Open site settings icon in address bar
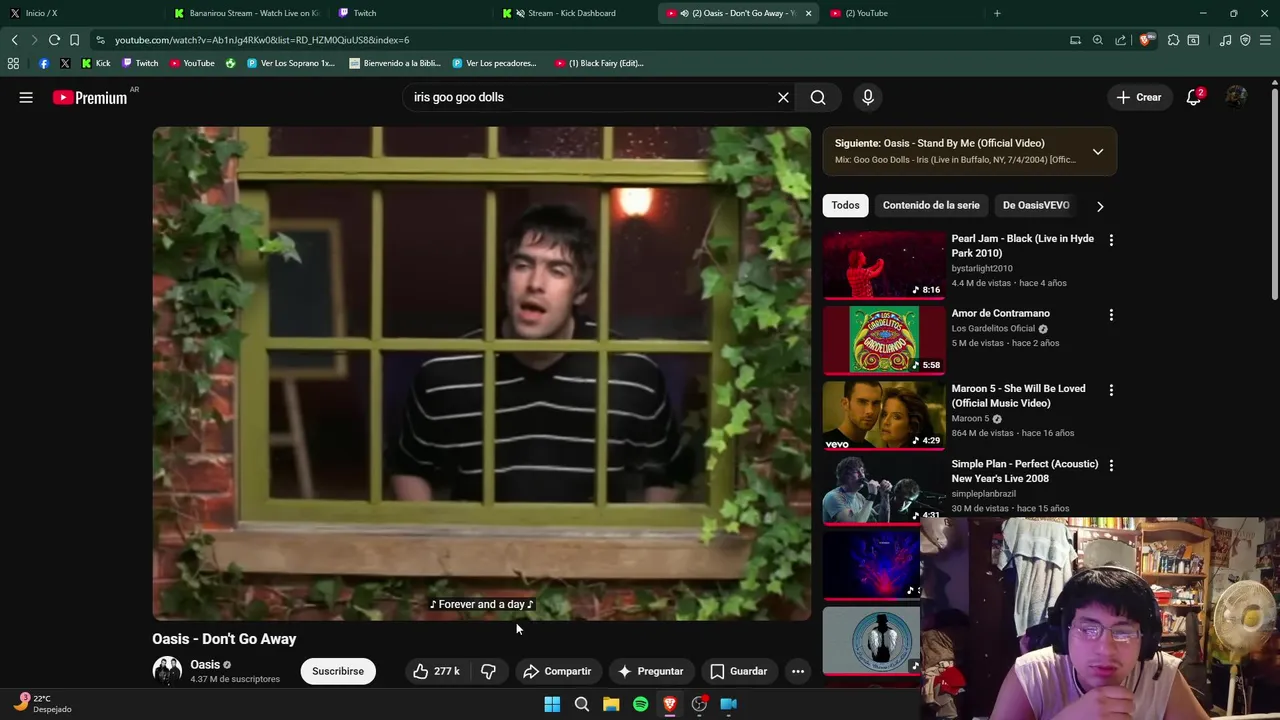 pos(100,40)
